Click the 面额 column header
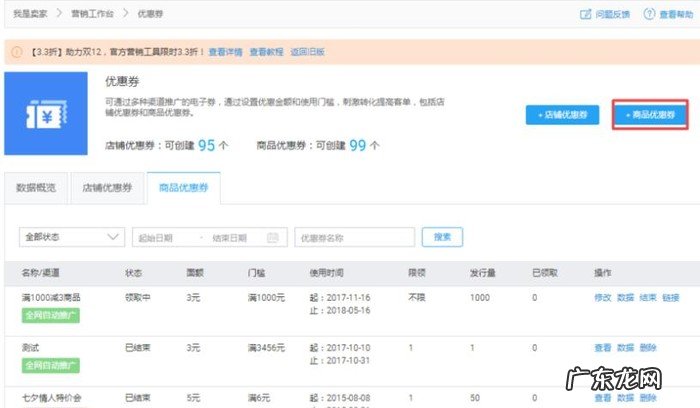The image size is (700, 408). 195,273
